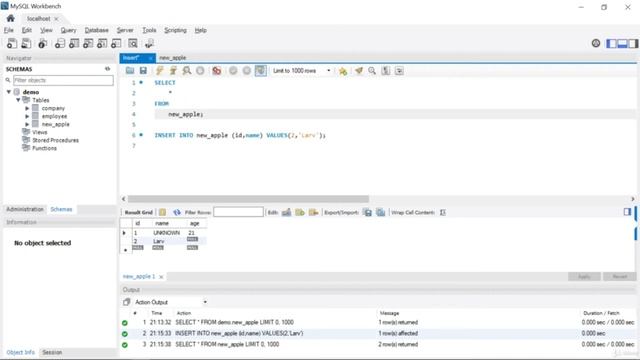Commit transaction check icon
Viewport: 640px width, 360px height.
[x=233, y=71]
